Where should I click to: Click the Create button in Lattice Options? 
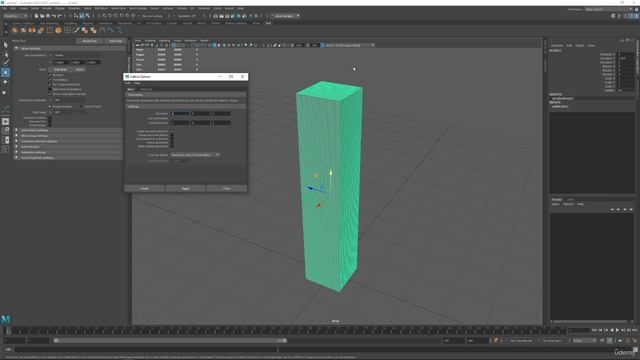pos(144,189)
